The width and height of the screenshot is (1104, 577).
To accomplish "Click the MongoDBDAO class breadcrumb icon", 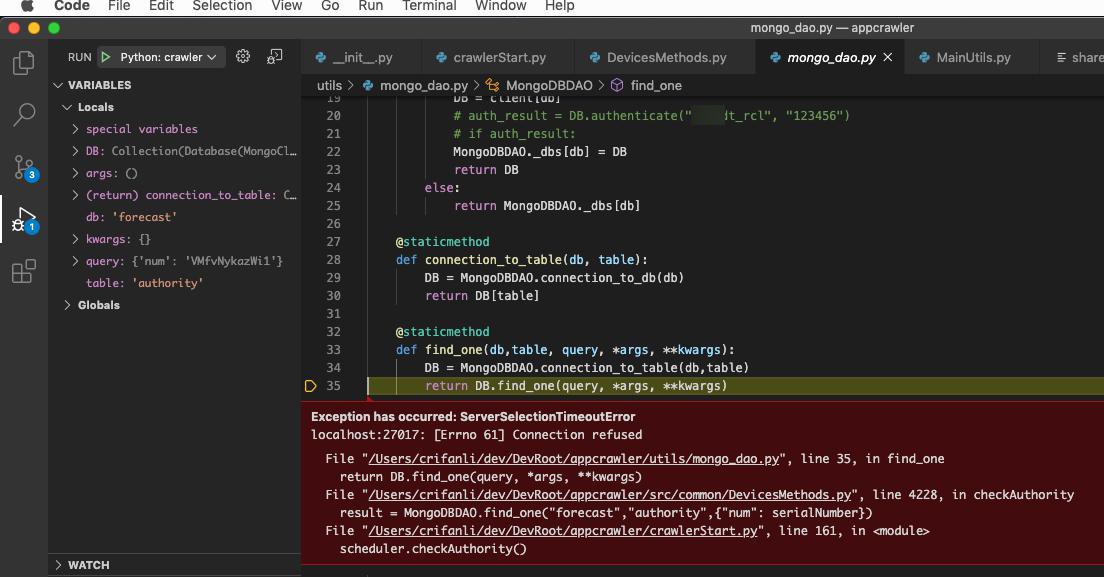I will [492, 85].
